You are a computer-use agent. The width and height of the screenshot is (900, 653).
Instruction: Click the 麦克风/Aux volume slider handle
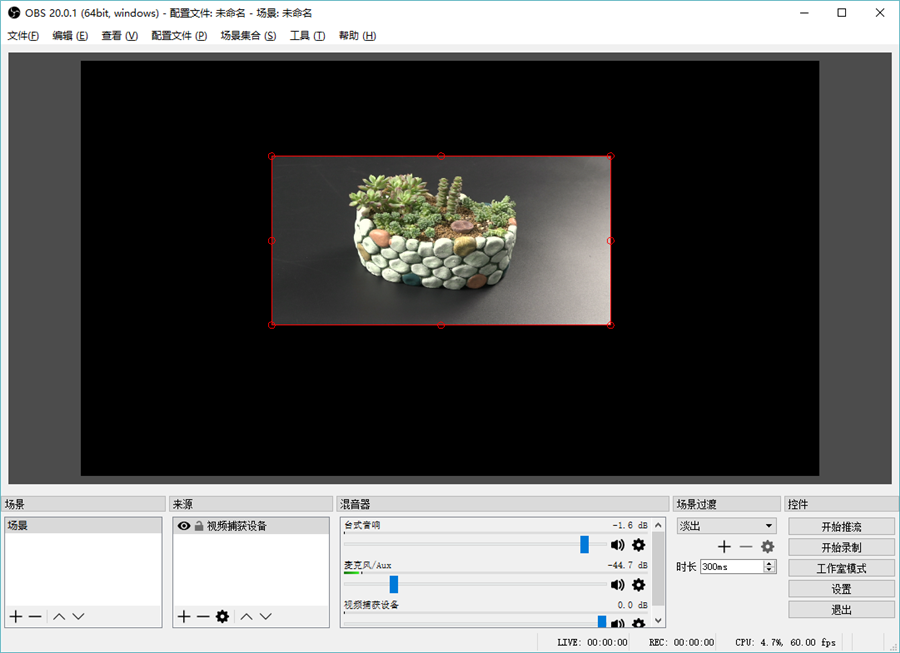(x=394, y=585)
